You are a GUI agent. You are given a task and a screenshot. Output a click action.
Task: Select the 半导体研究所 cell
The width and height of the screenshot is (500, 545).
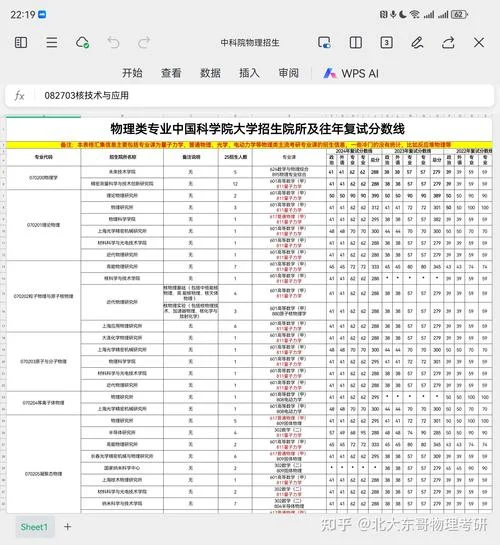[122, 432]
